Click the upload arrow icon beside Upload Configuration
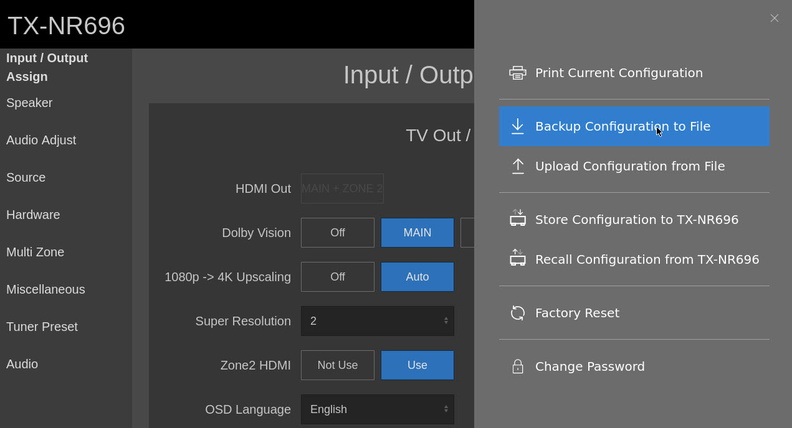Viewport: 792px width, 428px height. point(518,166)
